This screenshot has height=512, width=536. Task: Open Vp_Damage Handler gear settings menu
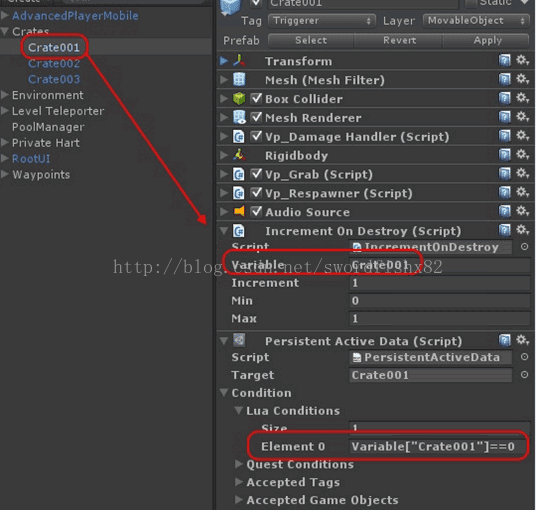[x=522, y=136]
